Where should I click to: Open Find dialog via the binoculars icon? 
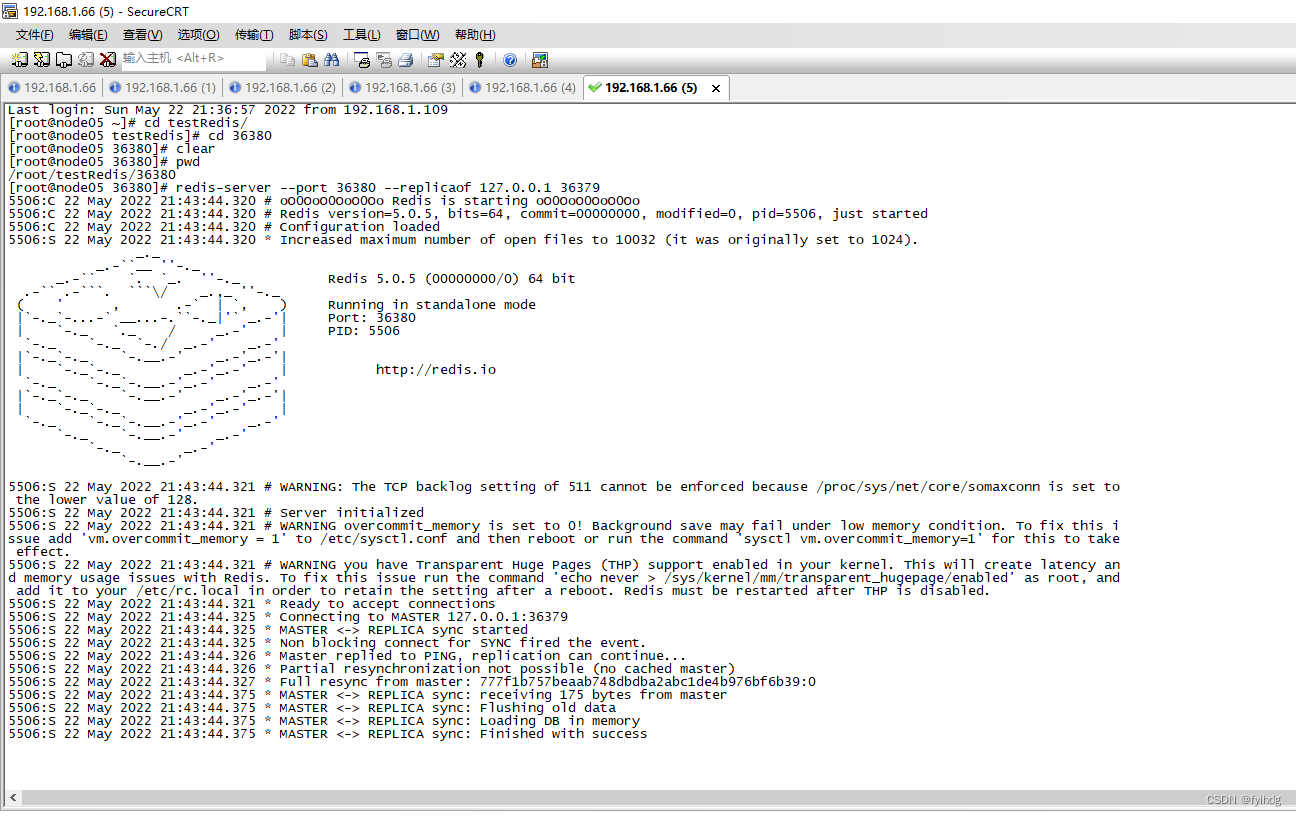pos(332,60)
